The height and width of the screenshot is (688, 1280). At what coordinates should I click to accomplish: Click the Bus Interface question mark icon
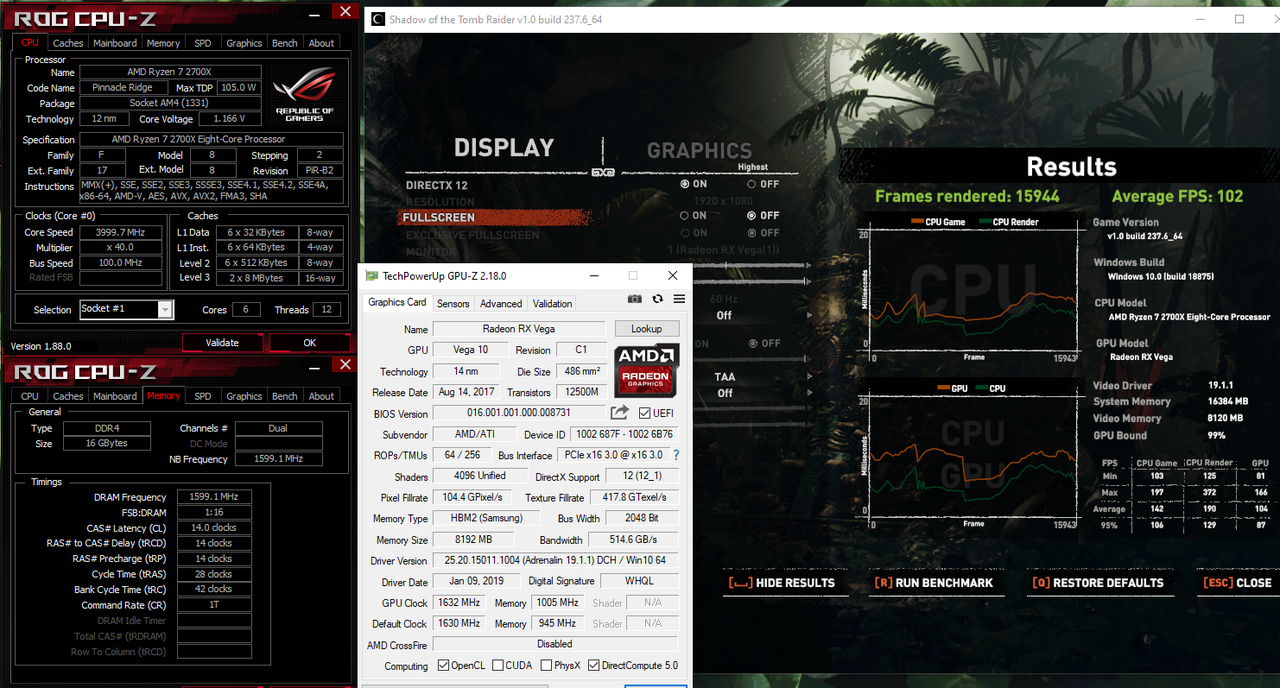[x=676, y=455]
